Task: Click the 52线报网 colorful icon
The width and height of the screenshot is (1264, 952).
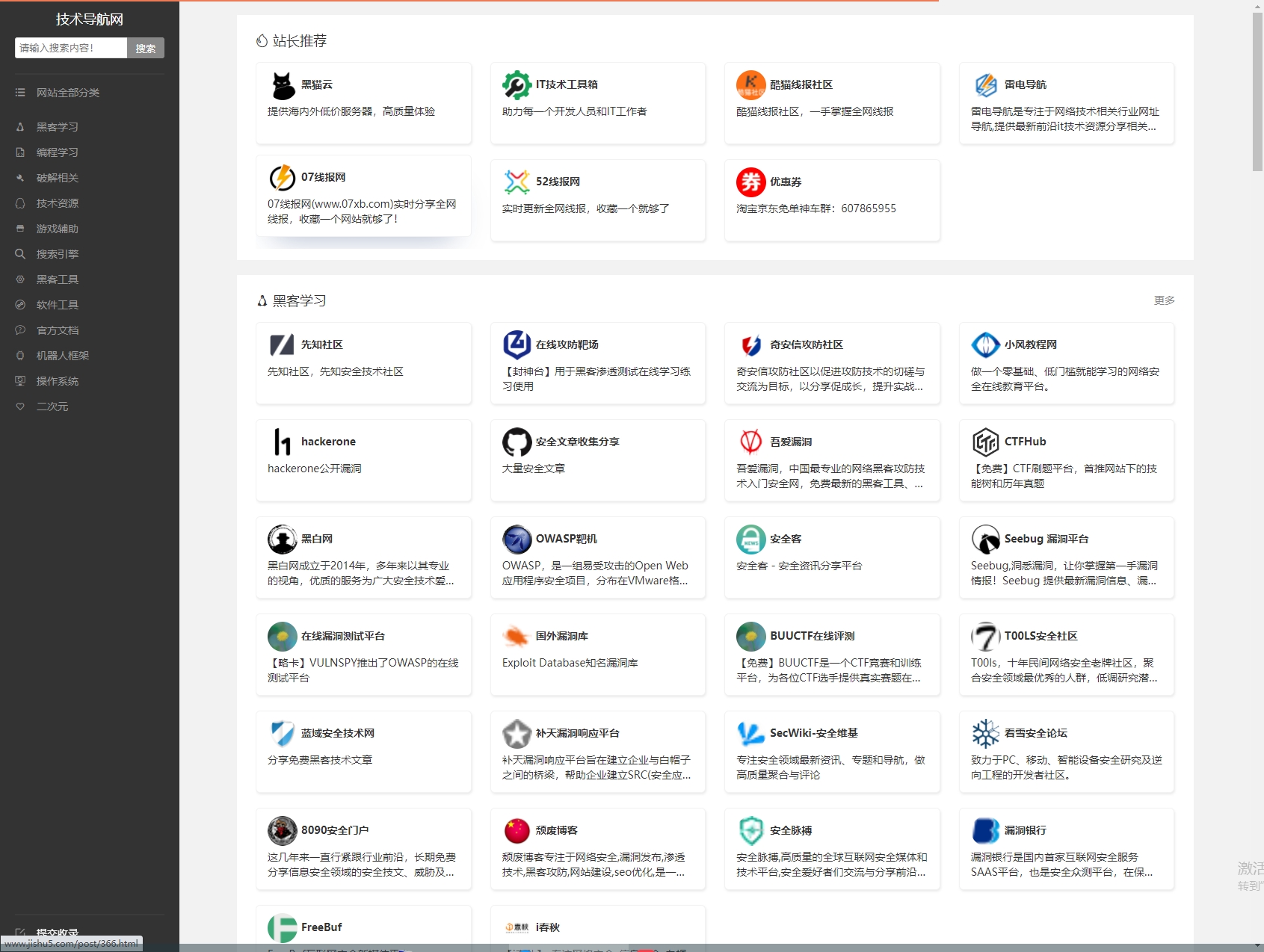Action: coord(517,182)
